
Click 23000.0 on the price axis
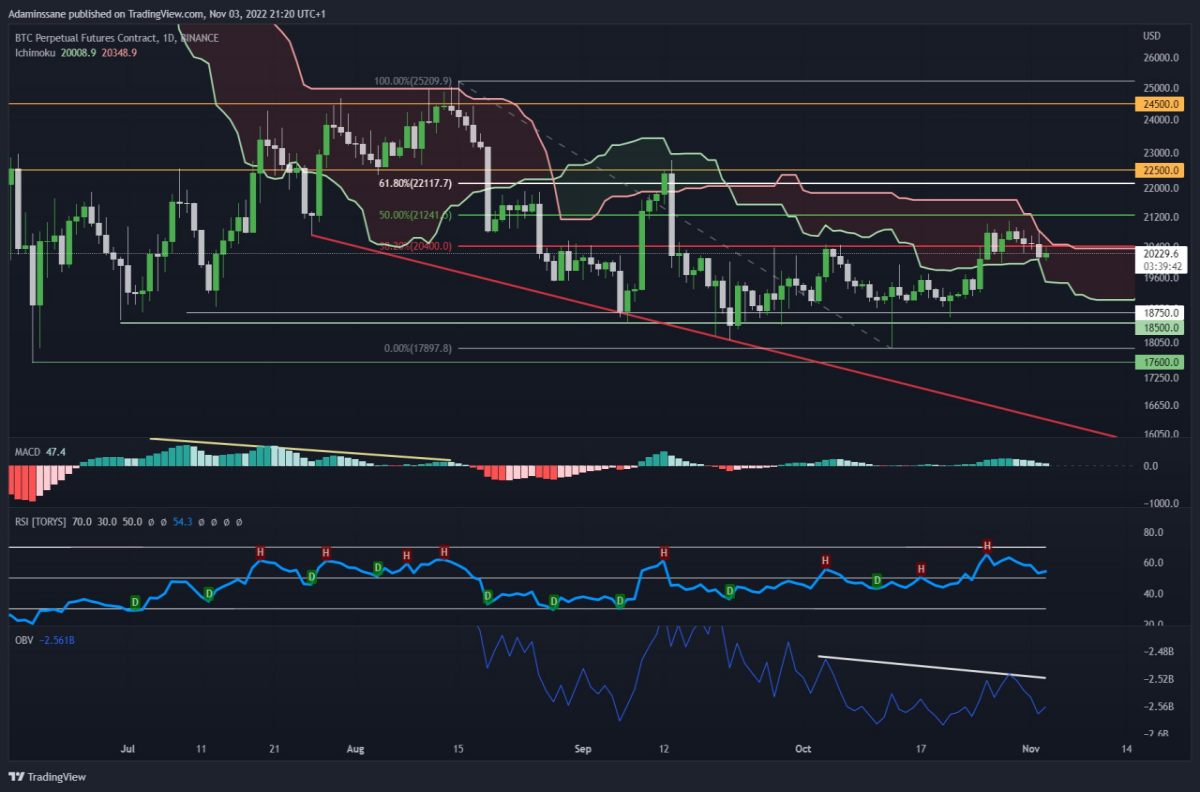pos(1162,153)
